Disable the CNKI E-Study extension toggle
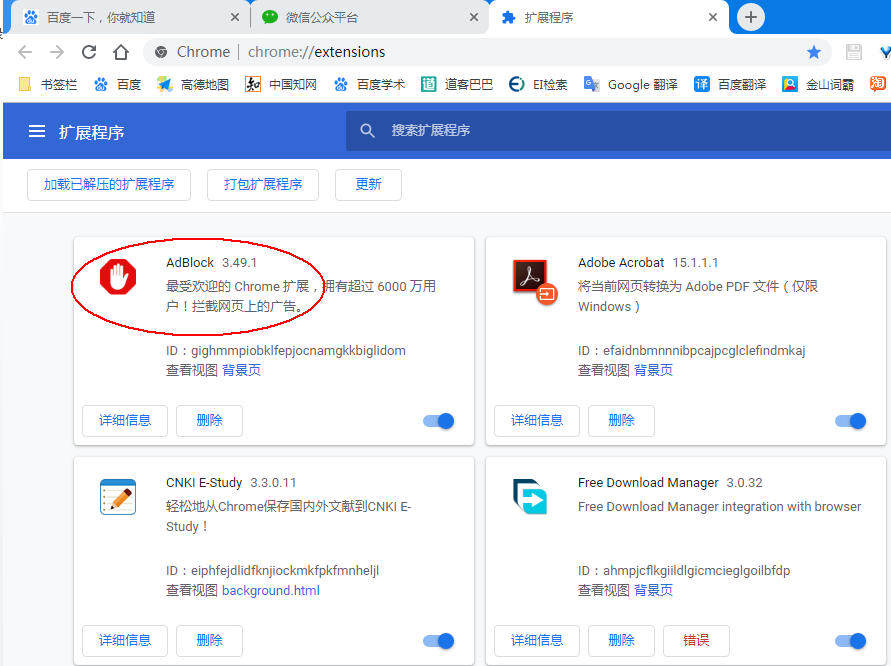 click(x=439, y=641)
